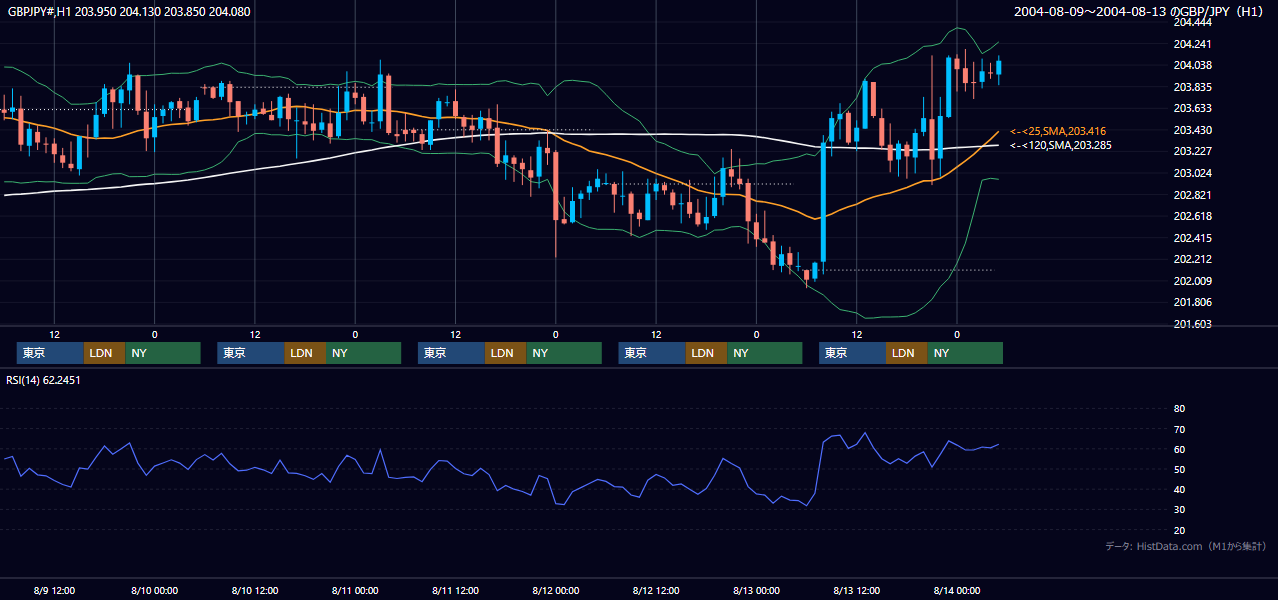Click the 203.633 price axis value

tap(1194, 109)
